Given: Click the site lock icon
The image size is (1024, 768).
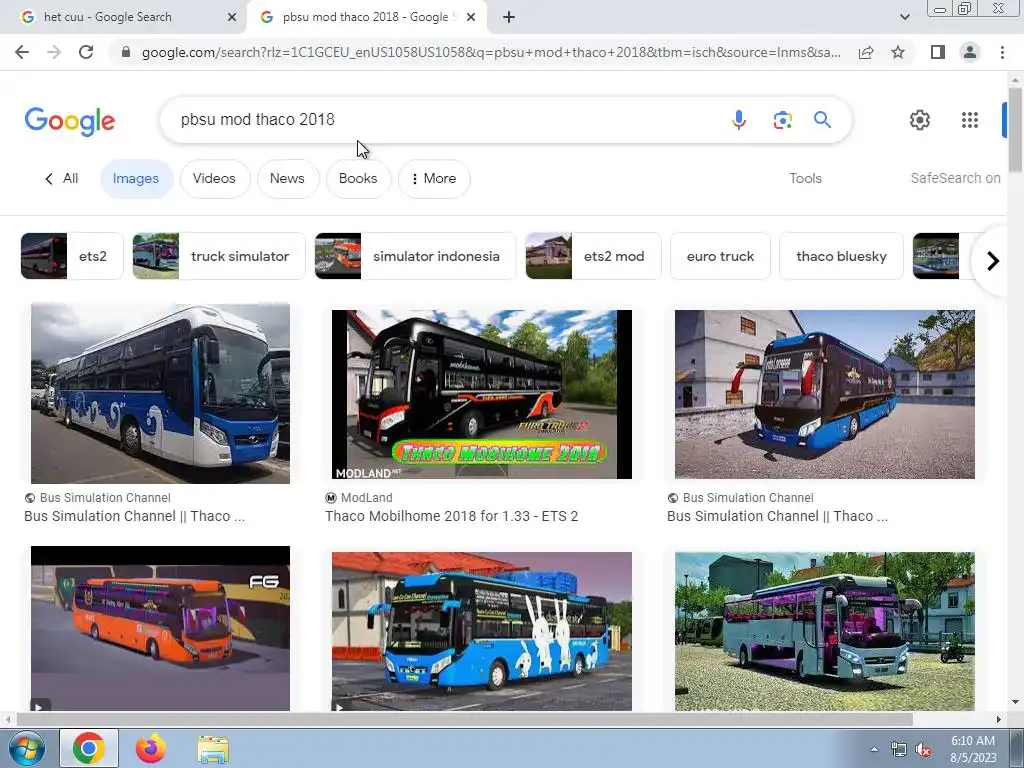Looking at the screenshot, I should point(126,52).
